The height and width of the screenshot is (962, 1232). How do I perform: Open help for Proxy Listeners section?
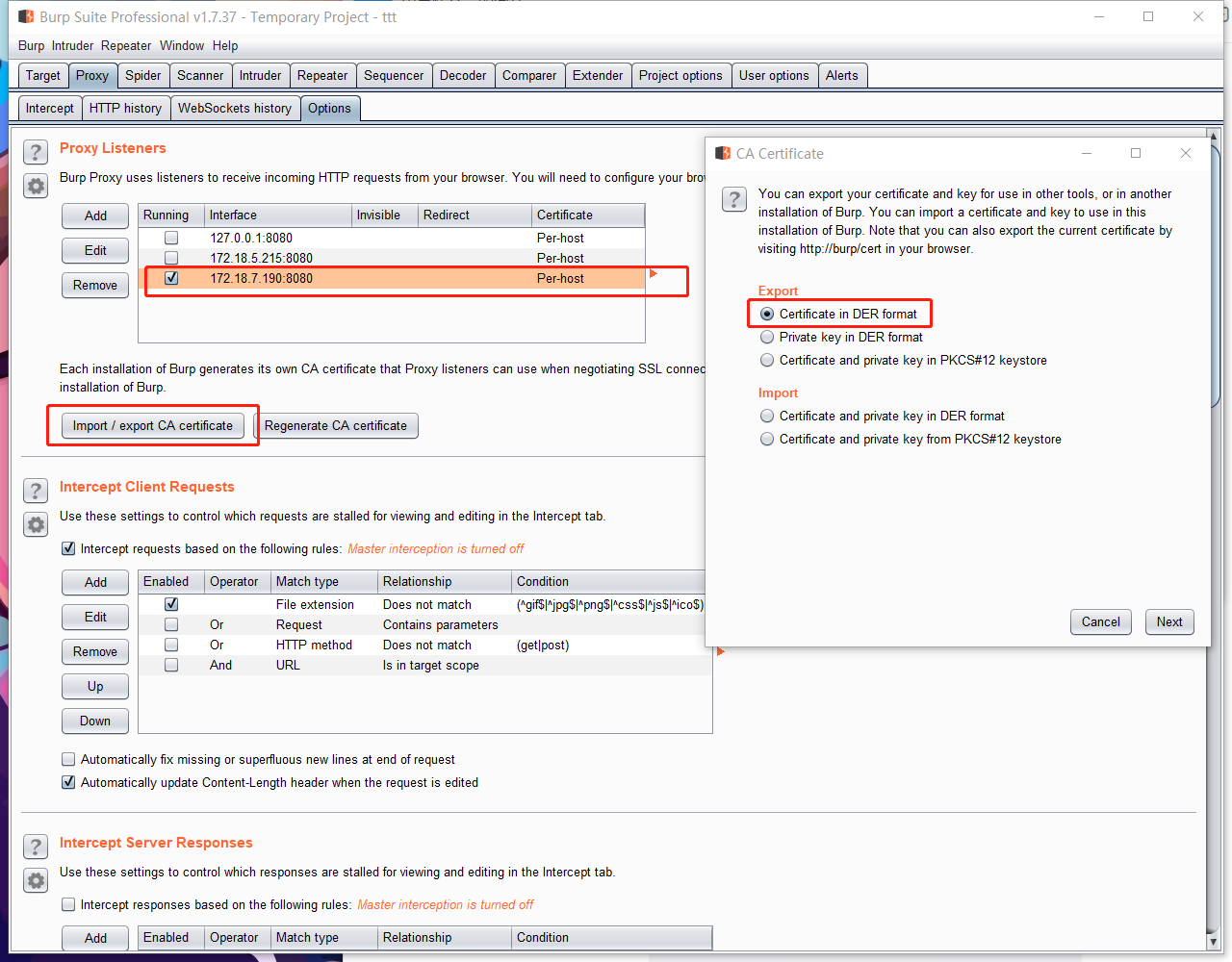[36, 152]
